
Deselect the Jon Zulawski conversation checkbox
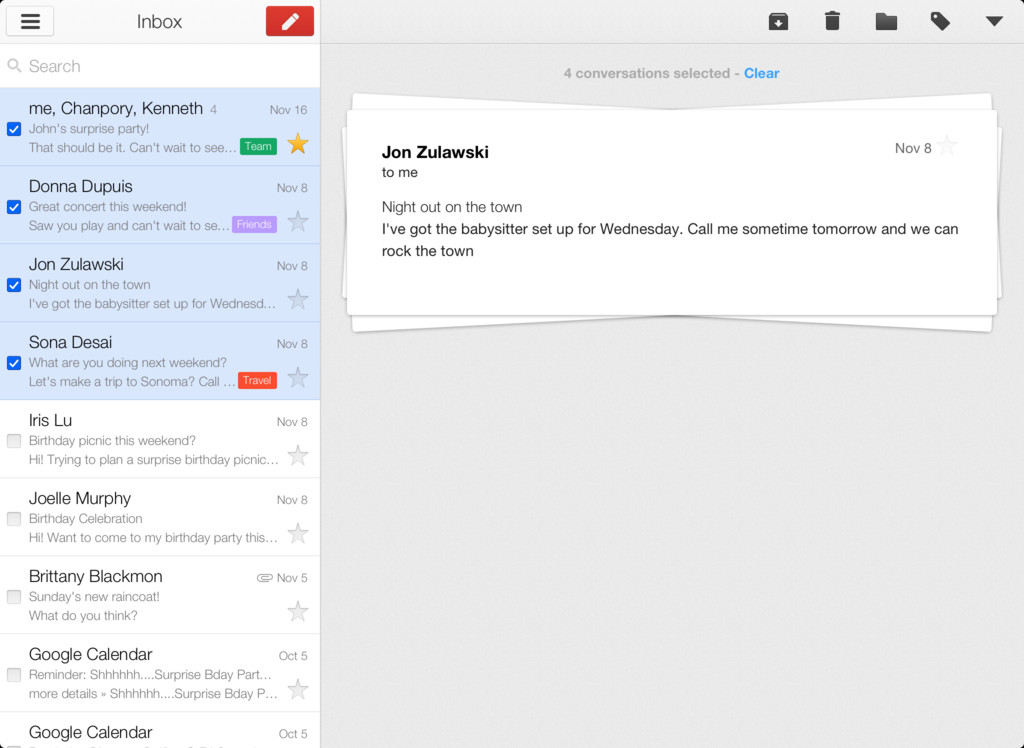point(14,285)
